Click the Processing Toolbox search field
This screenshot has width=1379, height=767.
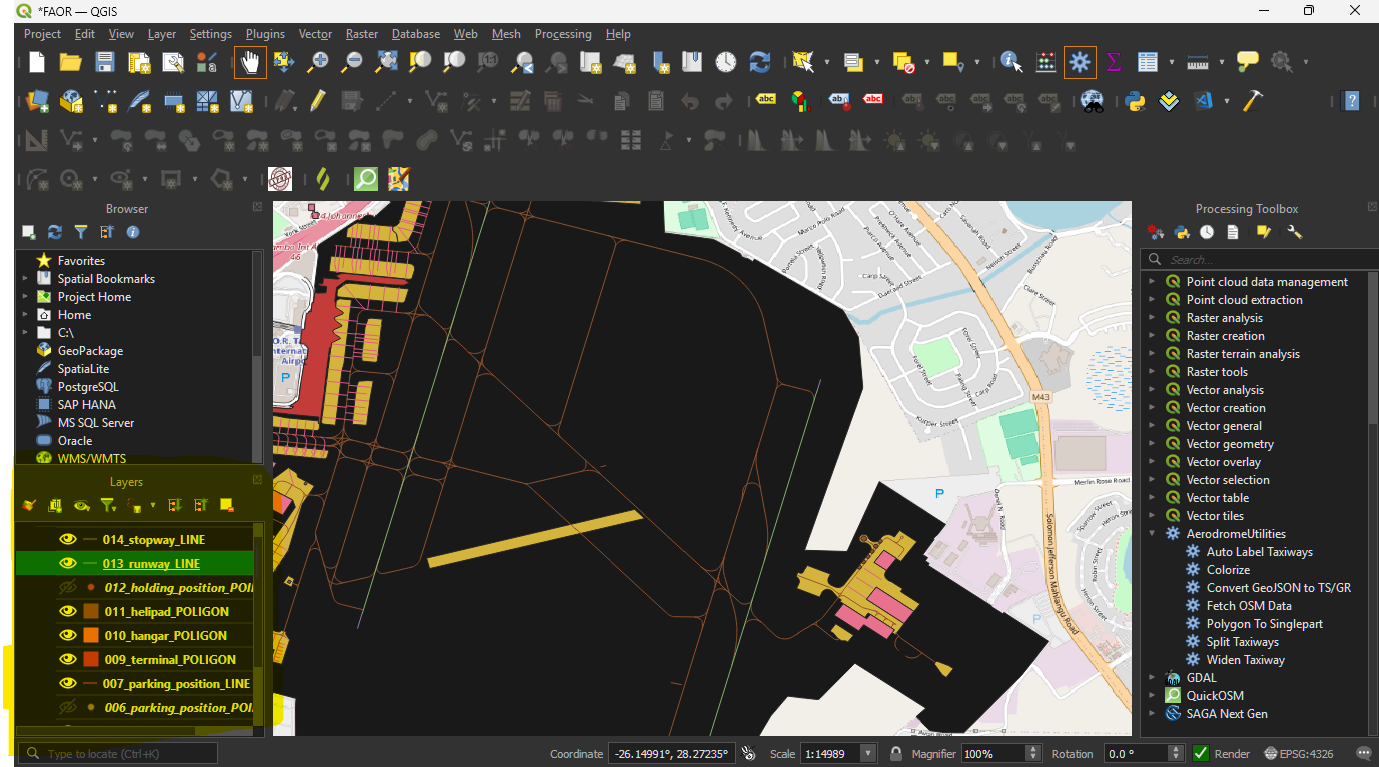[1260, 259]
